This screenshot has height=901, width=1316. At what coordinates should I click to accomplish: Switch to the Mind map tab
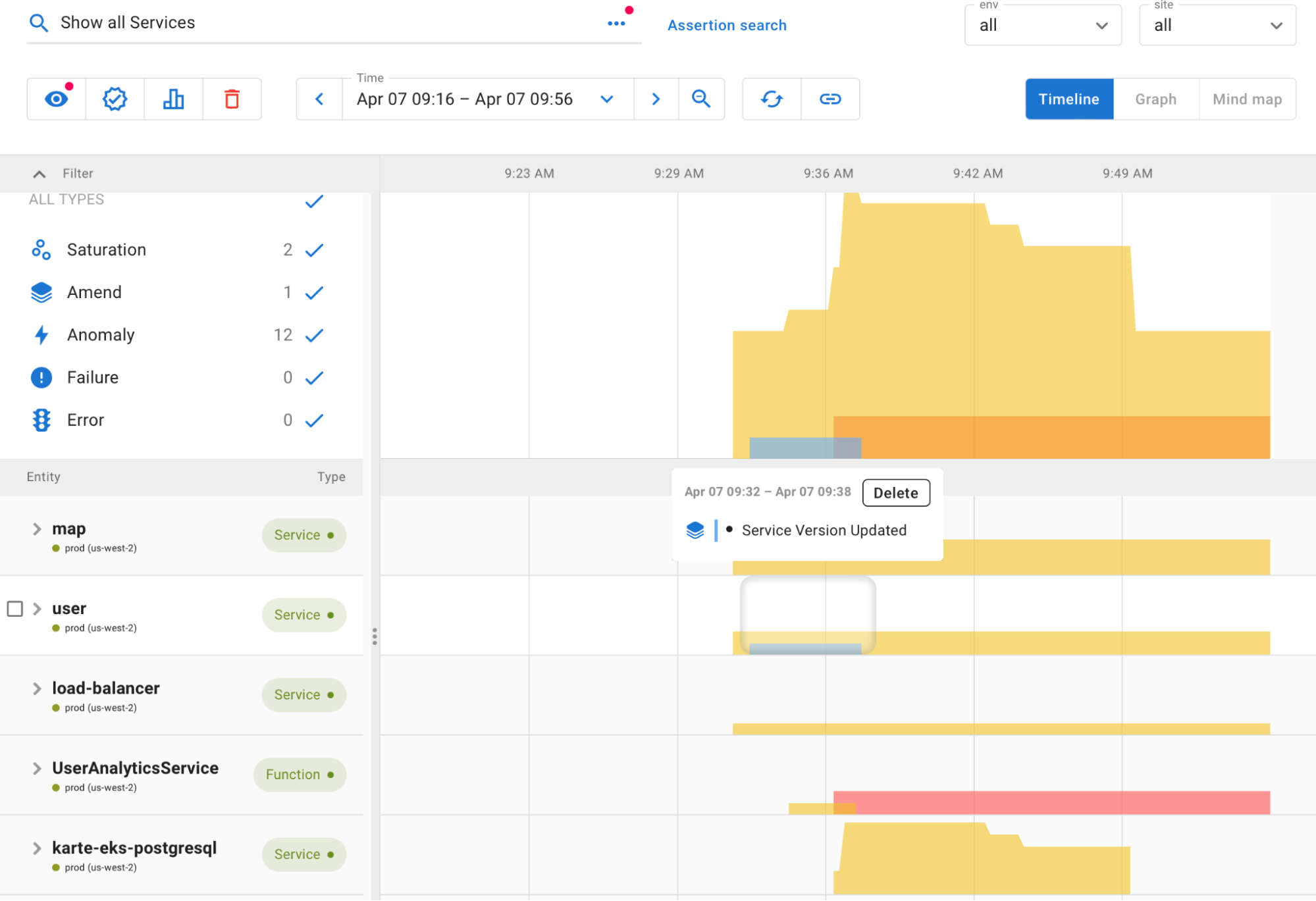1247,99
